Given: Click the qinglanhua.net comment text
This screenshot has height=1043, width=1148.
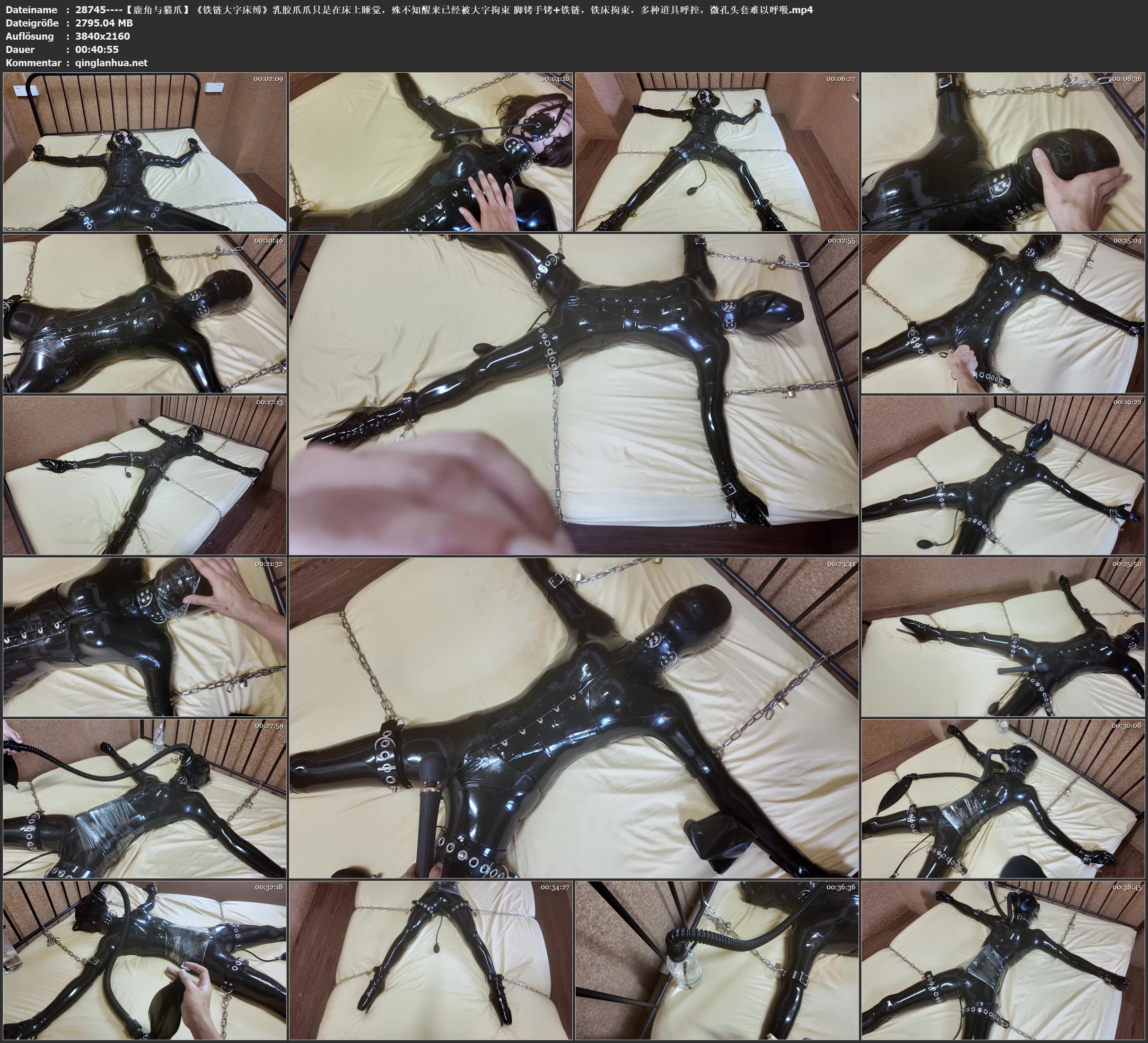Looking at the screenshot, I should pyautogui.click(x=111, y=62).
